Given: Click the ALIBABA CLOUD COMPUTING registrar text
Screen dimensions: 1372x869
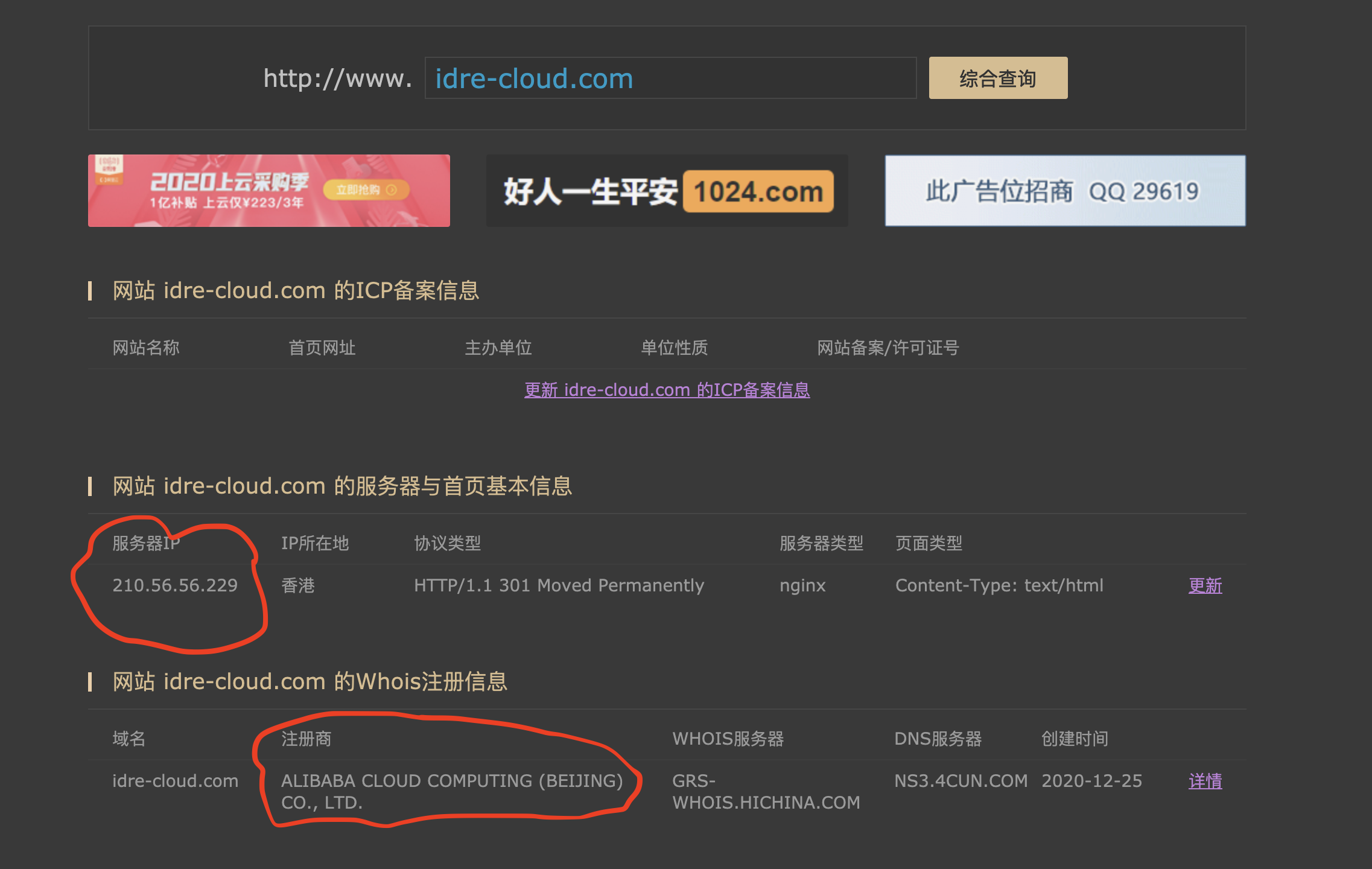Looking at the screenshot, I should (451, 781).
